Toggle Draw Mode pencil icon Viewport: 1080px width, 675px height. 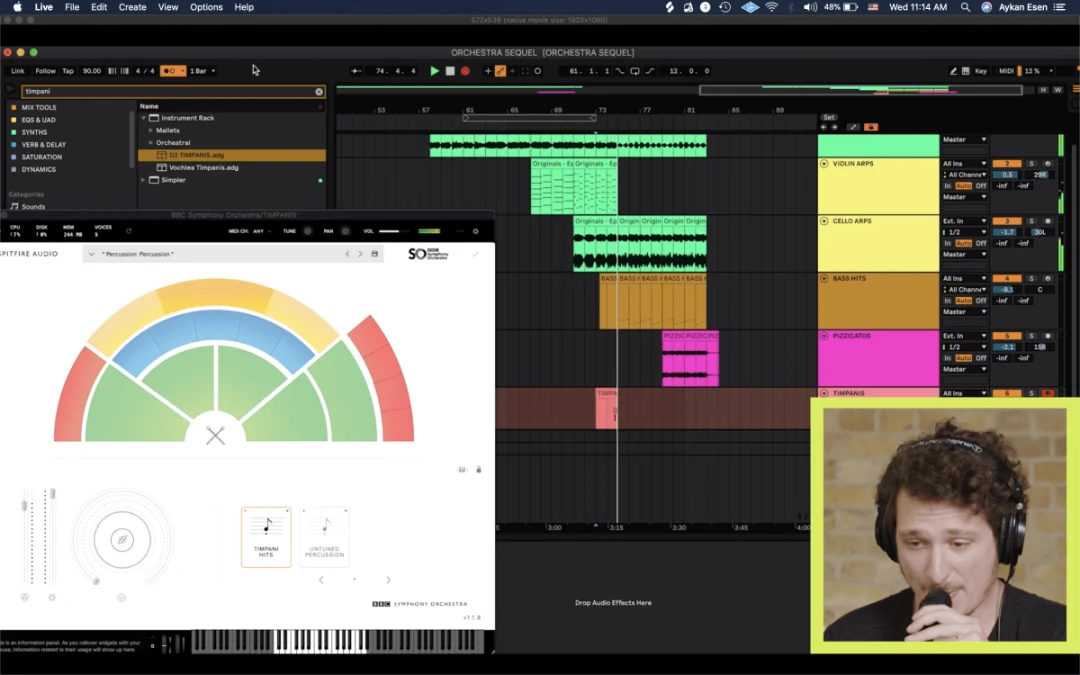953,71
